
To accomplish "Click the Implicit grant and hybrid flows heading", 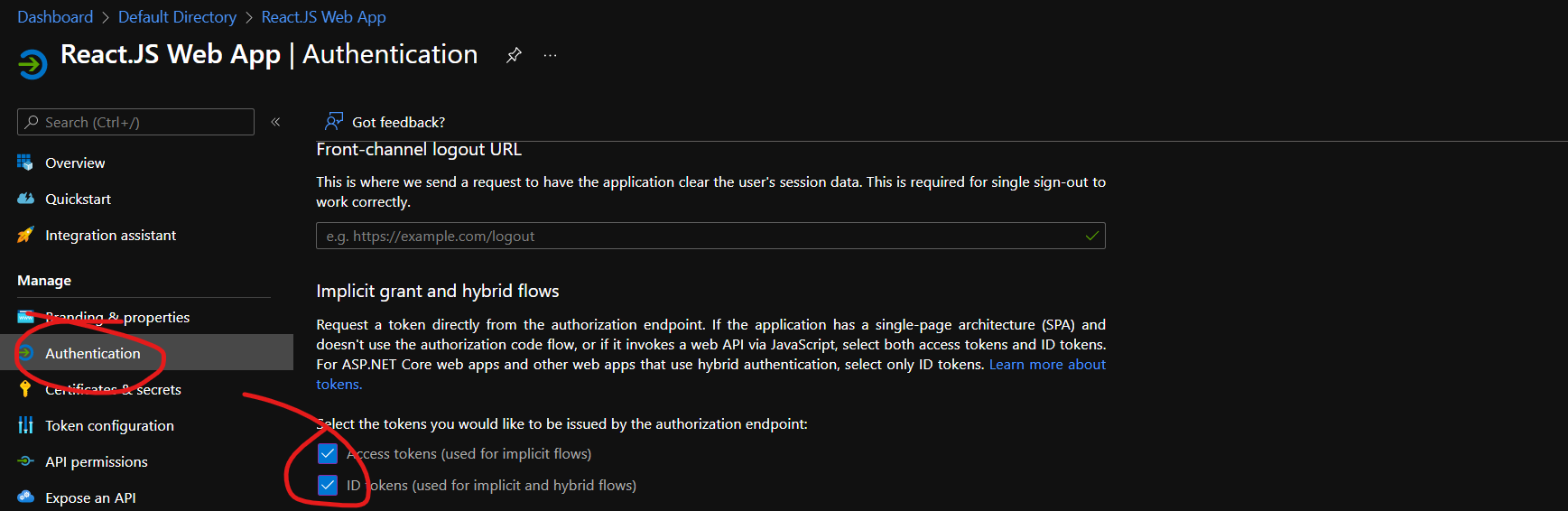I will click(438, 291).
